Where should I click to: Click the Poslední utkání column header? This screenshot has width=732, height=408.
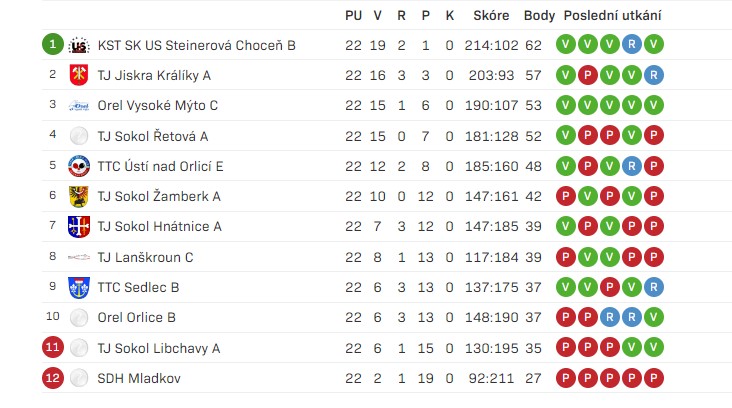[612, 15]
